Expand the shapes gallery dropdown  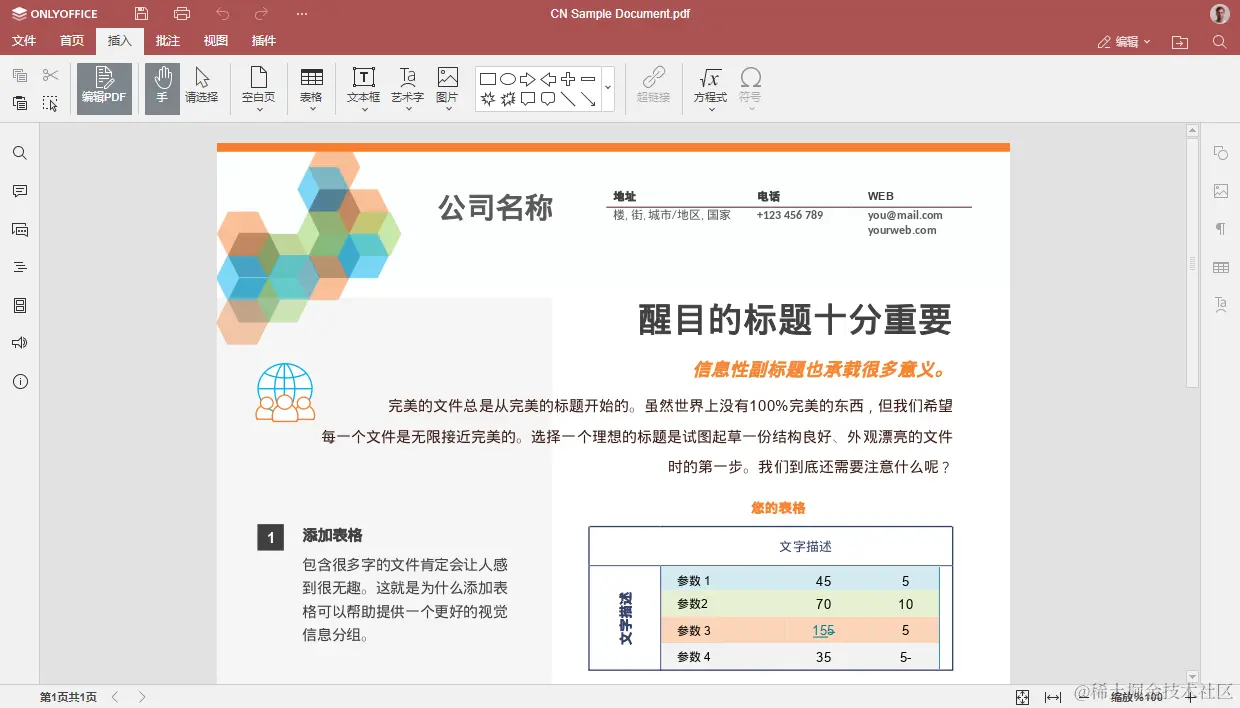tap(608, 88)
